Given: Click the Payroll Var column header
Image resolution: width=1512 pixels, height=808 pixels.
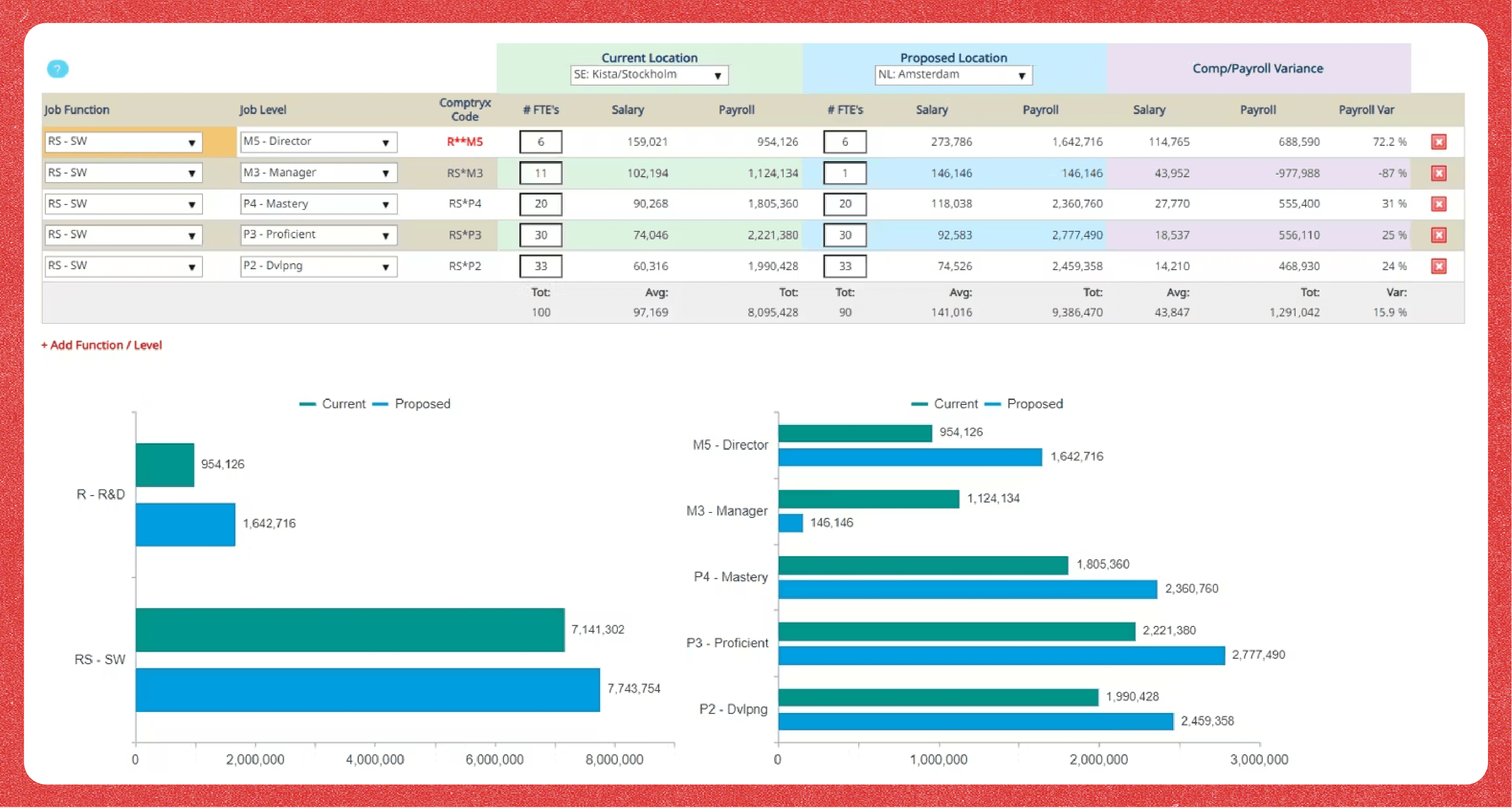Looking at the screenshot, I should click(1366, 110).
